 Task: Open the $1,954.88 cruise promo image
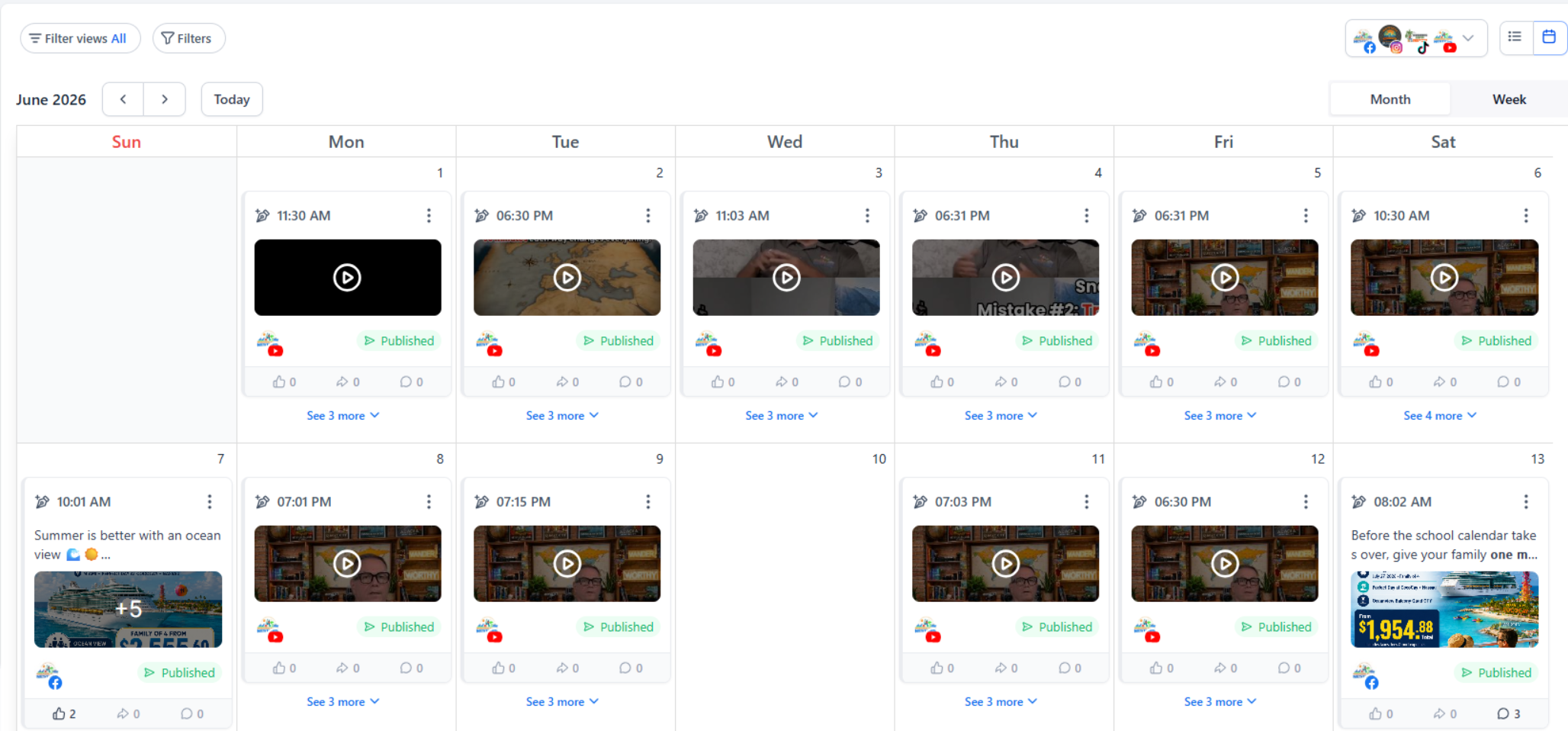coord(1444,610)
